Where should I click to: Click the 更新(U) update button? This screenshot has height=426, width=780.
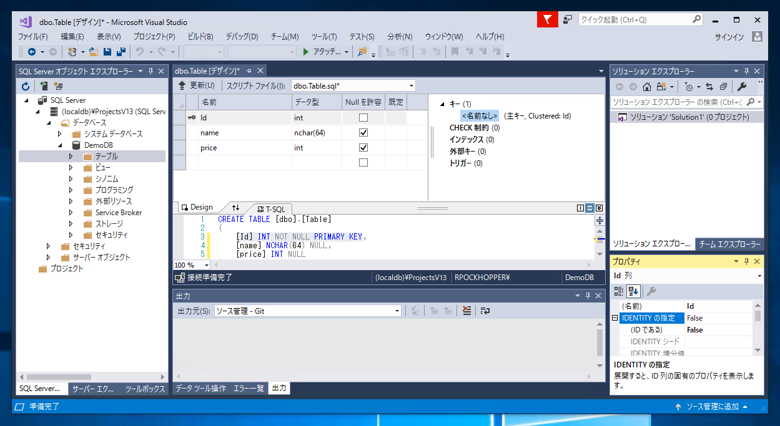coord(196,86)
